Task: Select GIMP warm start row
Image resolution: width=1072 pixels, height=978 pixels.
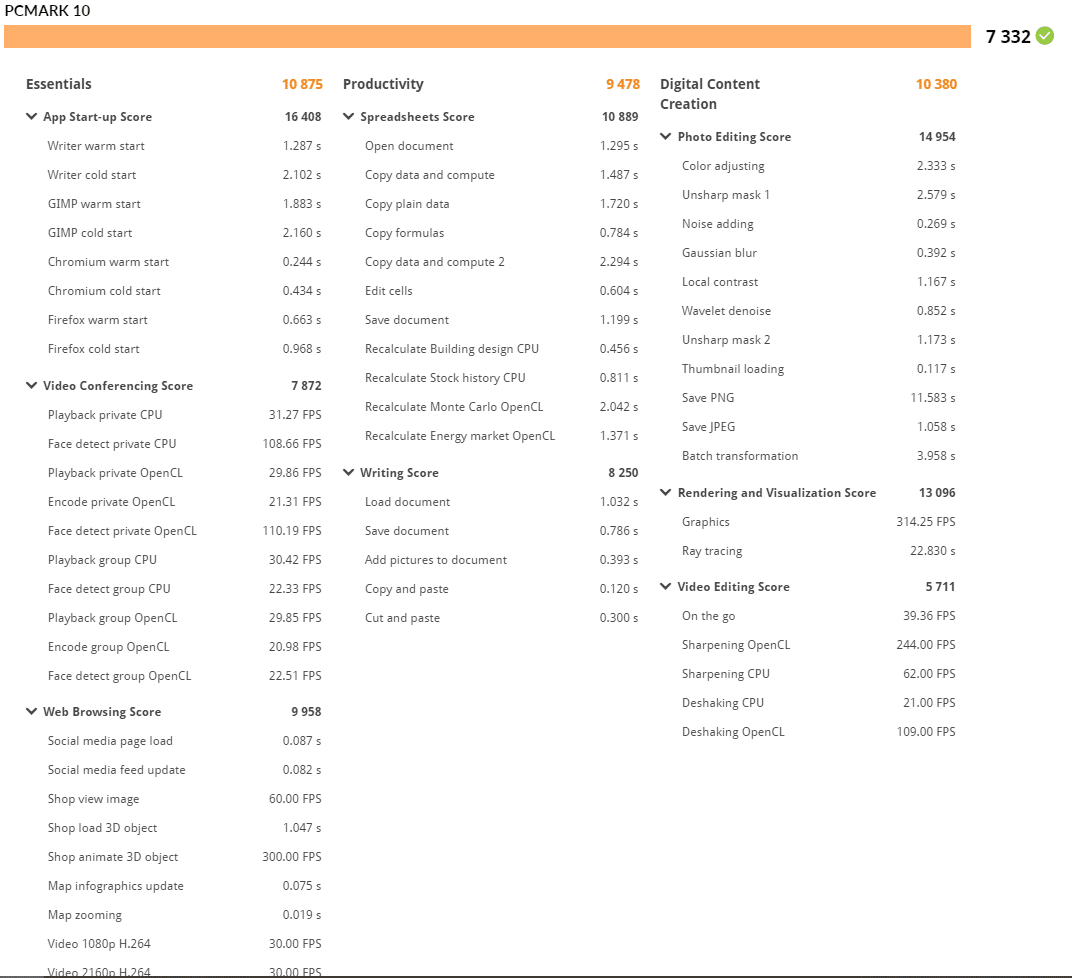Action: pyautogui.click(x=185, y=204)
